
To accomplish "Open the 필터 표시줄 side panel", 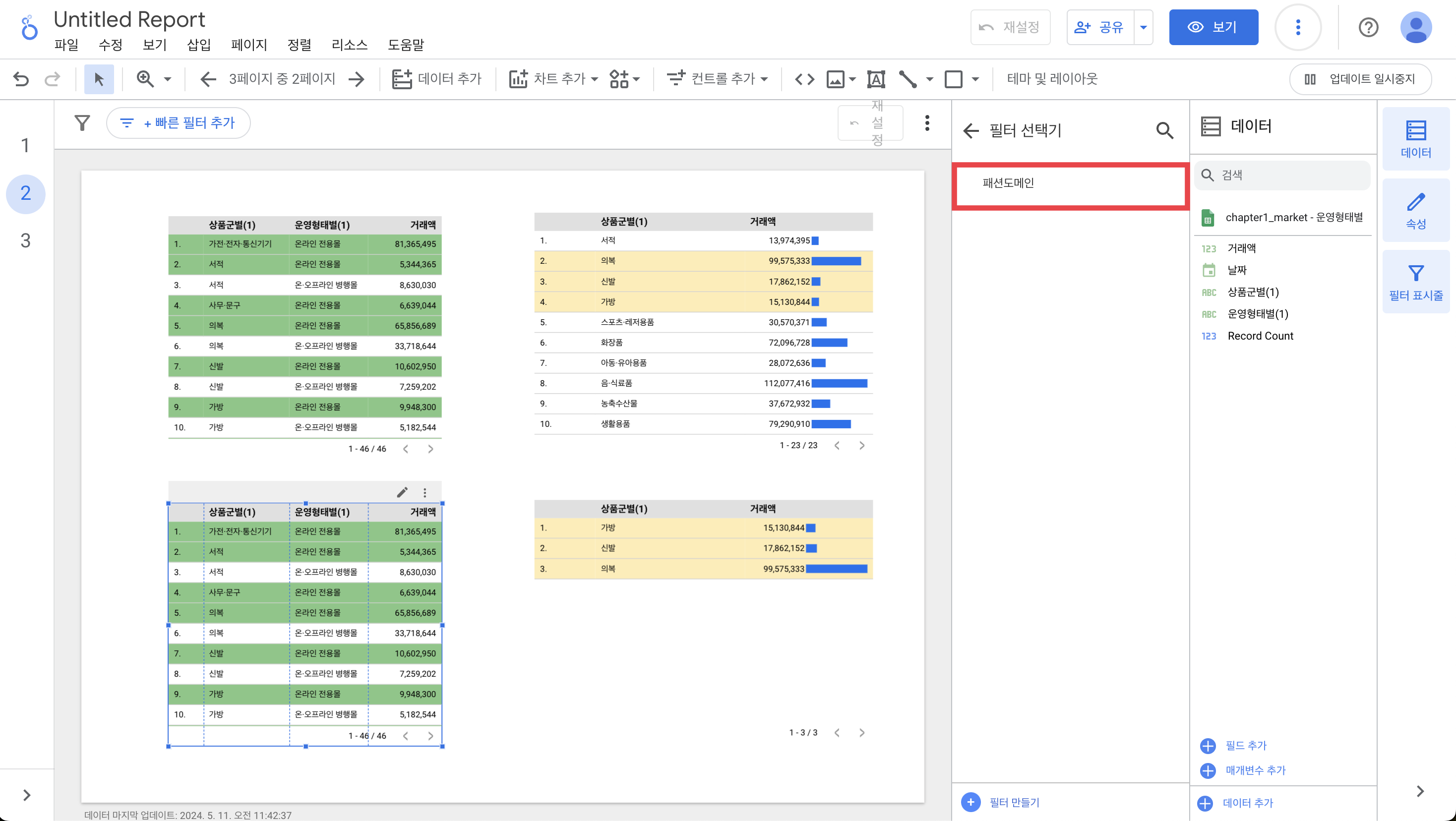I will tap(1415, 282).
